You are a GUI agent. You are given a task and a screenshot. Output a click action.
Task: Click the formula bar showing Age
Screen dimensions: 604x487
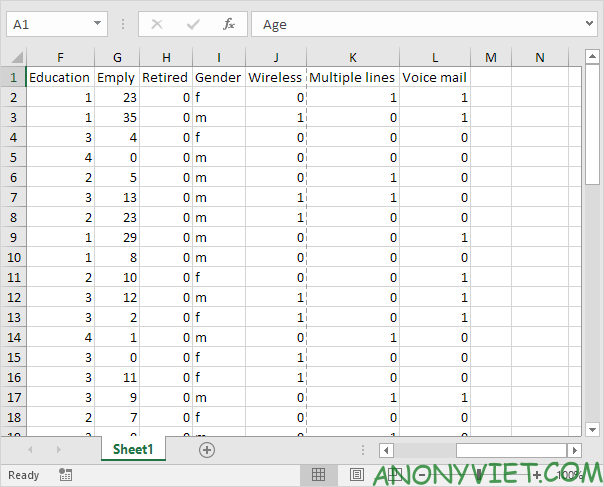[x=420, y=24]
